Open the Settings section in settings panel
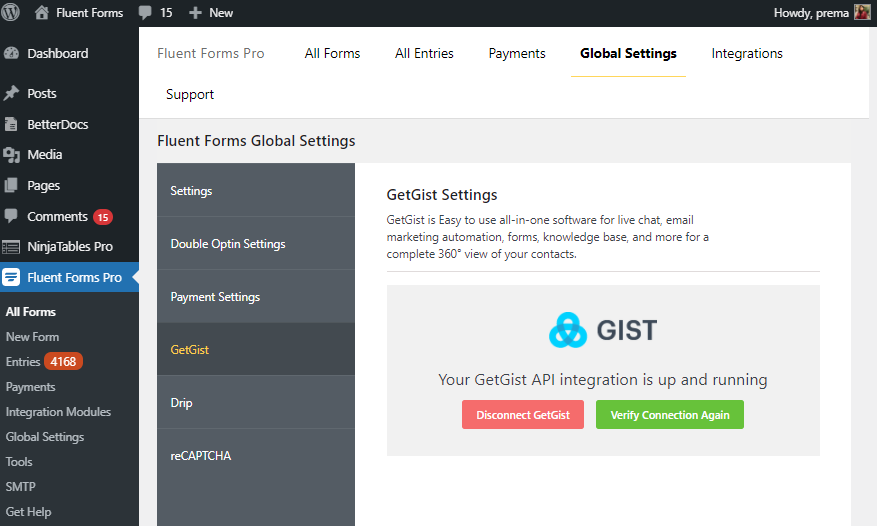 (256, 190)
